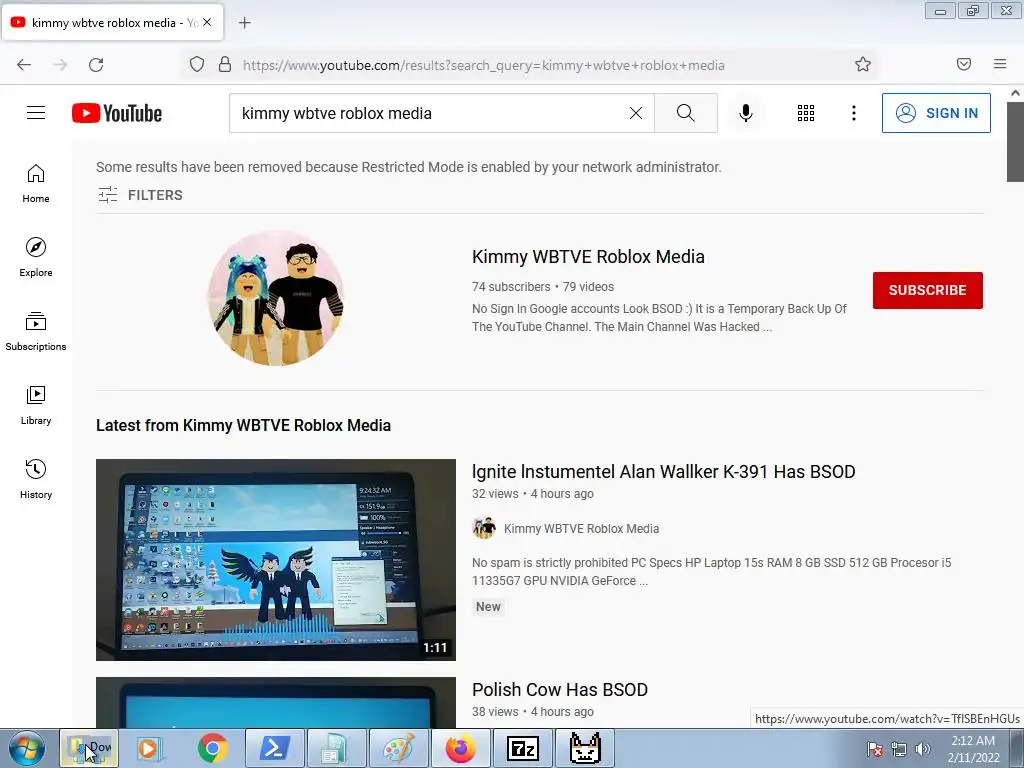Open the Windows Start menu

[x=26, y=748]
